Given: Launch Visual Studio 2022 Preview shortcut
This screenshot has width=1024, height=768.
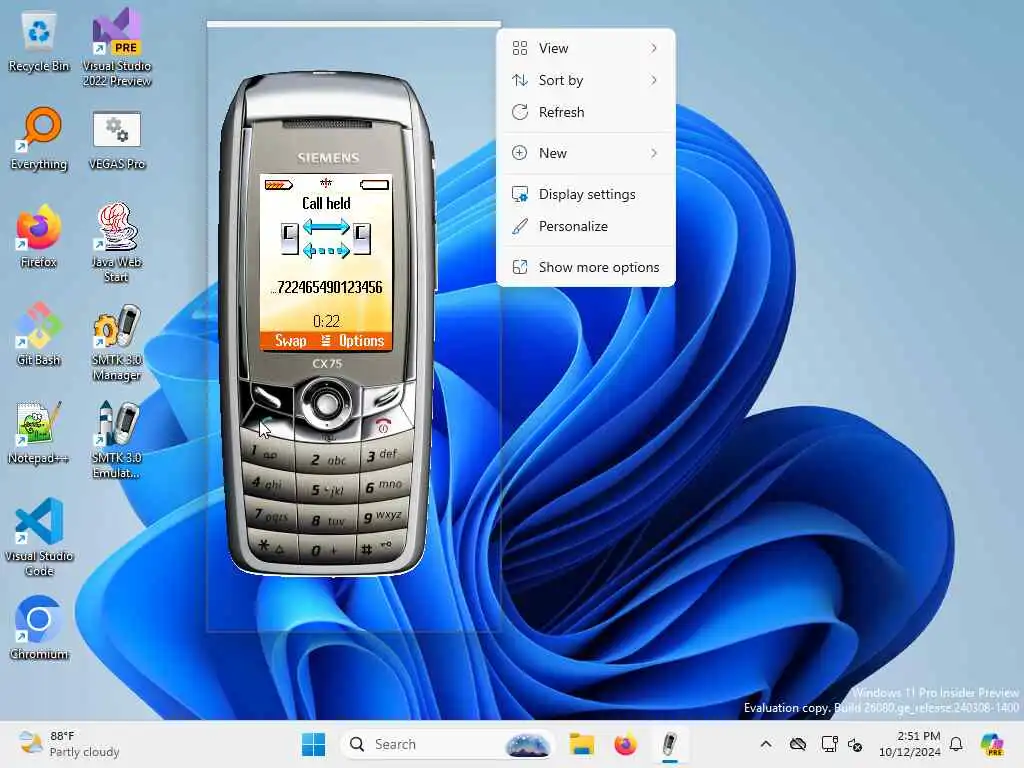Looking at the screenshot, I should click(x=116, y=47).
